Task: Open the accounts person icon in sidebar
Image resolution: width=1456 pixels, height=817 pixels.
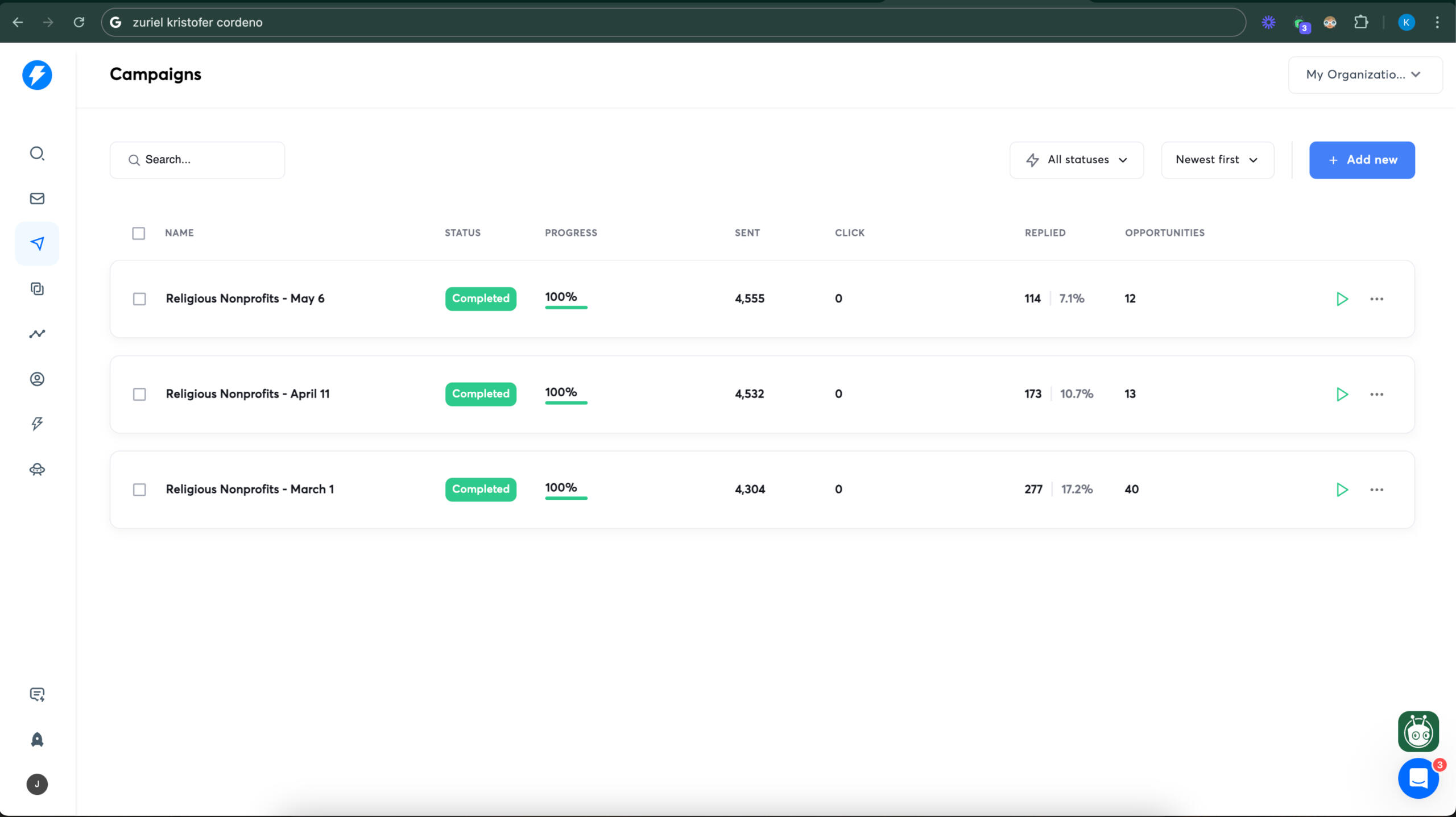Action: (x=37, y=379)
